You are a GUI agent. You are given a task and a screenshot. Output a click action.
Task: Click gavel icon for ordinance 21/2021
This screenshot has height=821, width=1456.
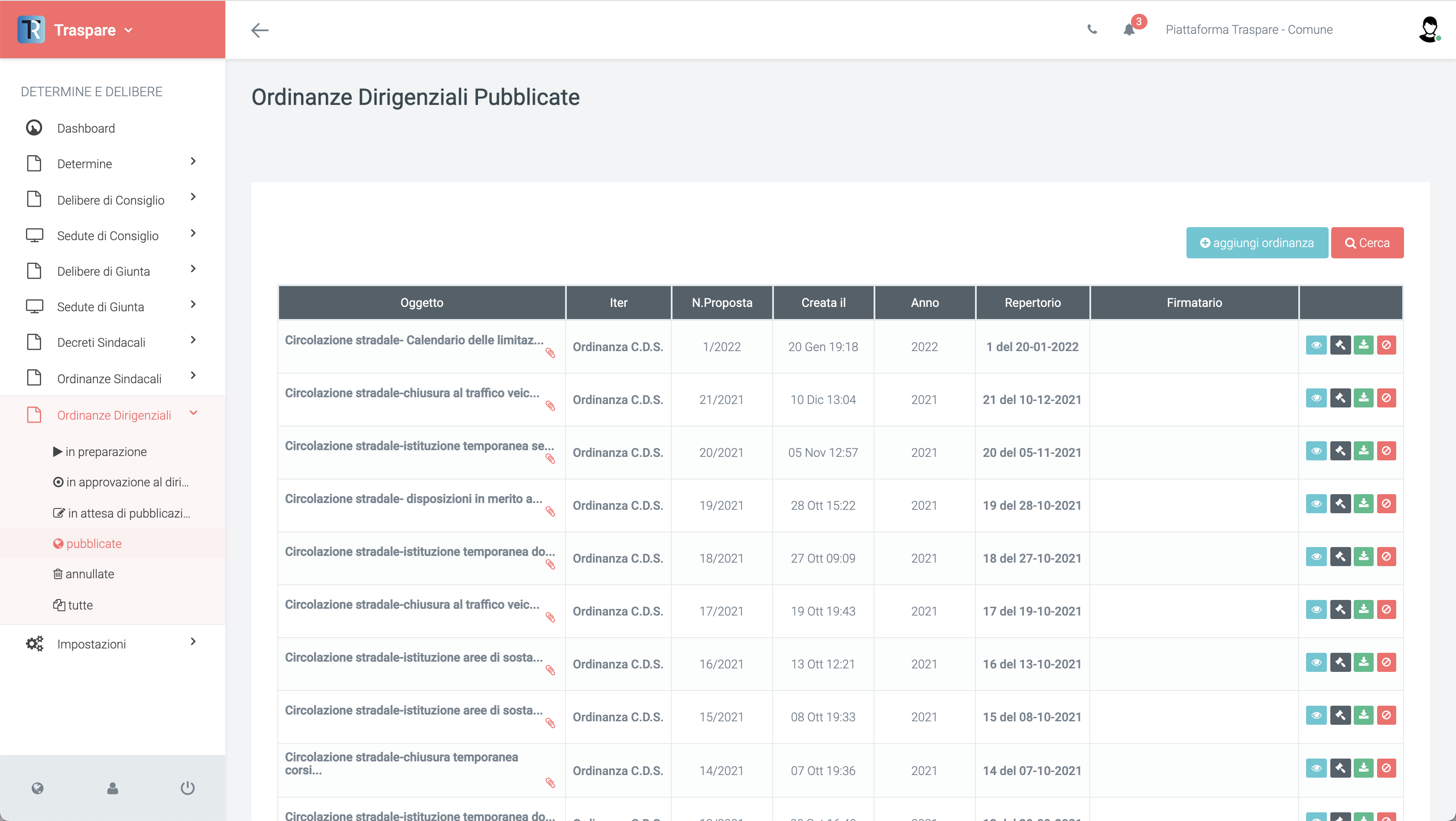[1340, 398]
